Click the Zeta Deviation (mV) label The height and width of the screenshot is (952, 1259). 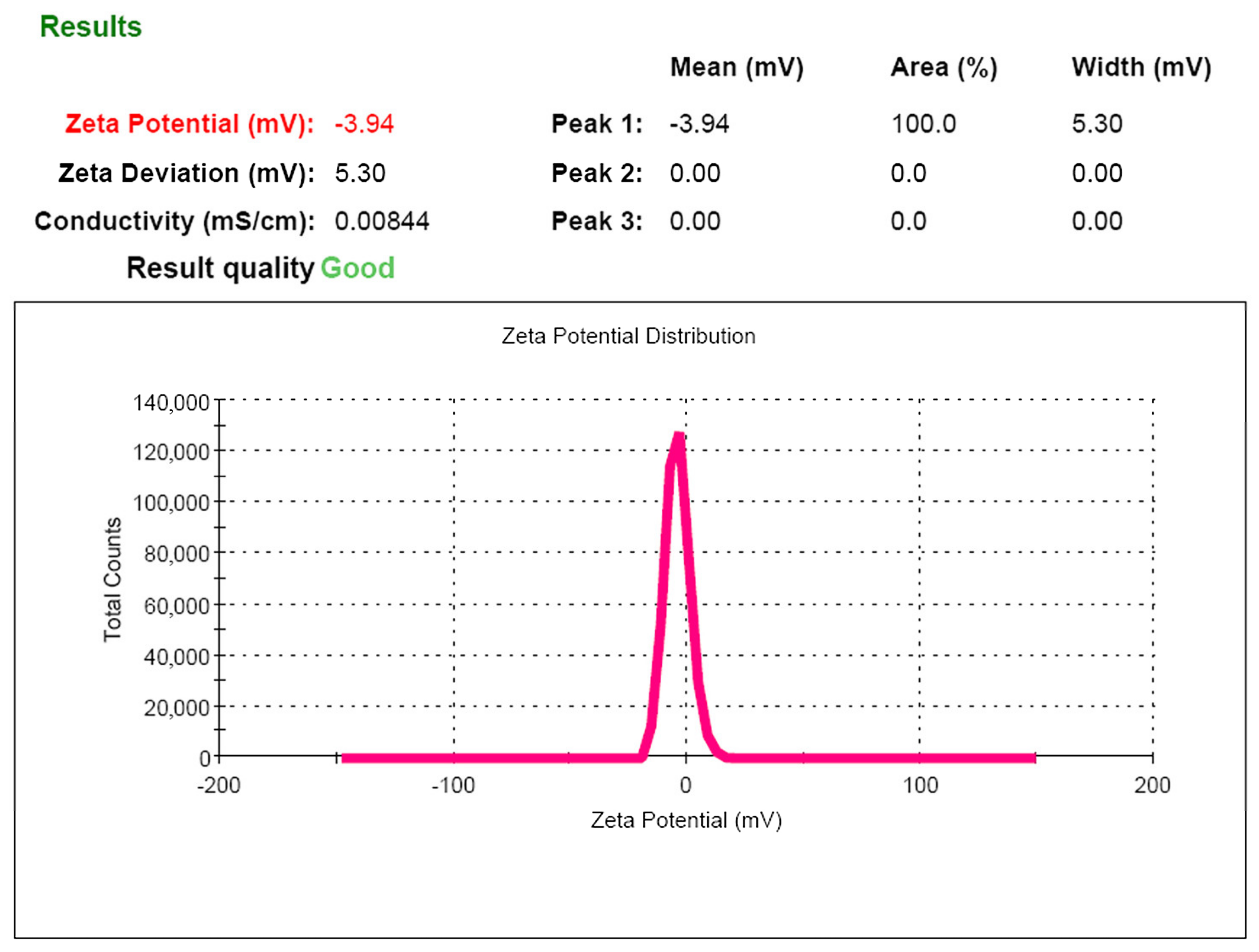point(186,173)
